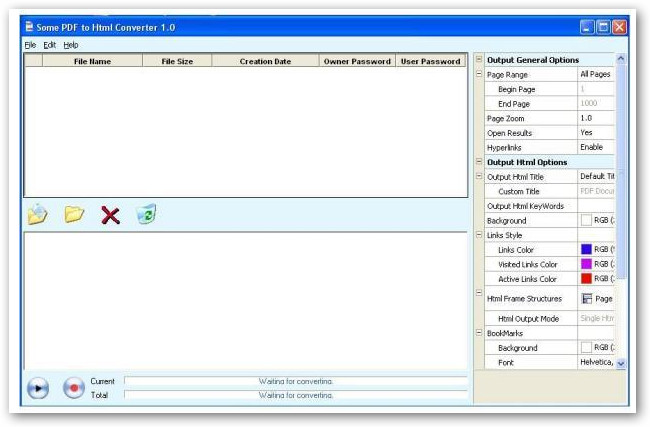Maximize the converter window

[x=603, y=27]
